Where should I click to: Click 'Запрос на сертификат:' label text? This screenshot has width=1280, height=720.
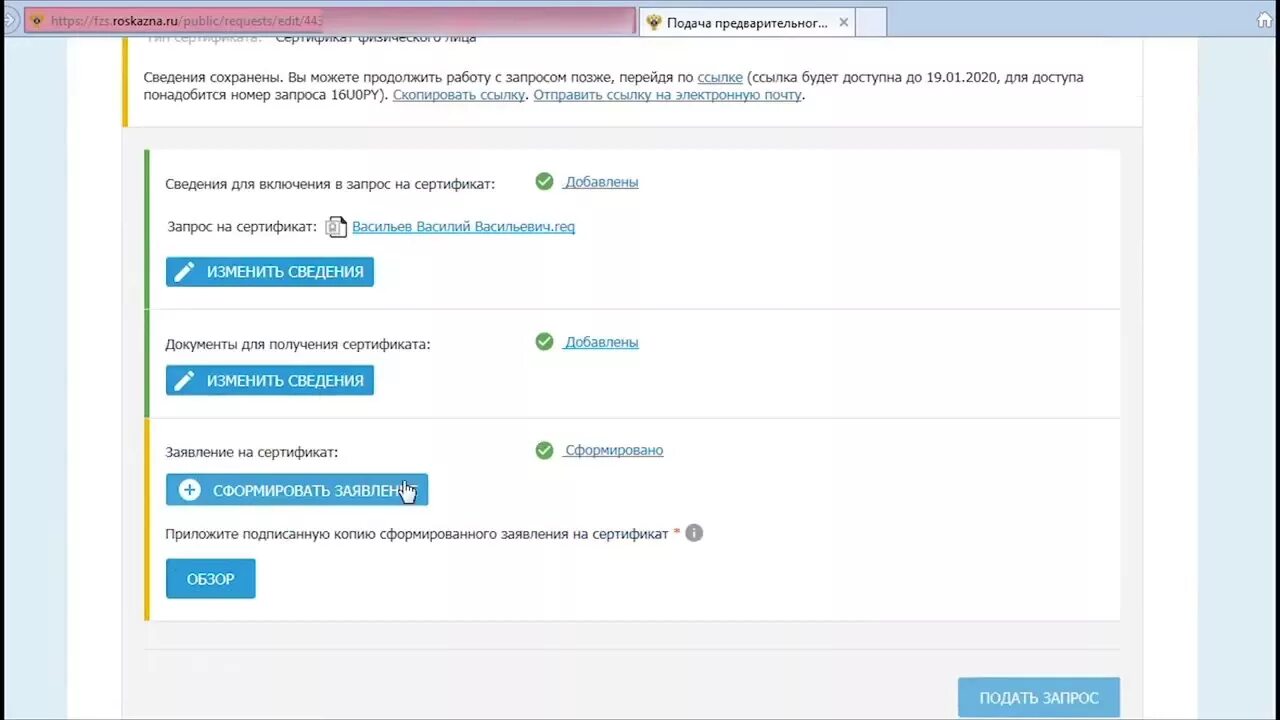click(243, 227)
